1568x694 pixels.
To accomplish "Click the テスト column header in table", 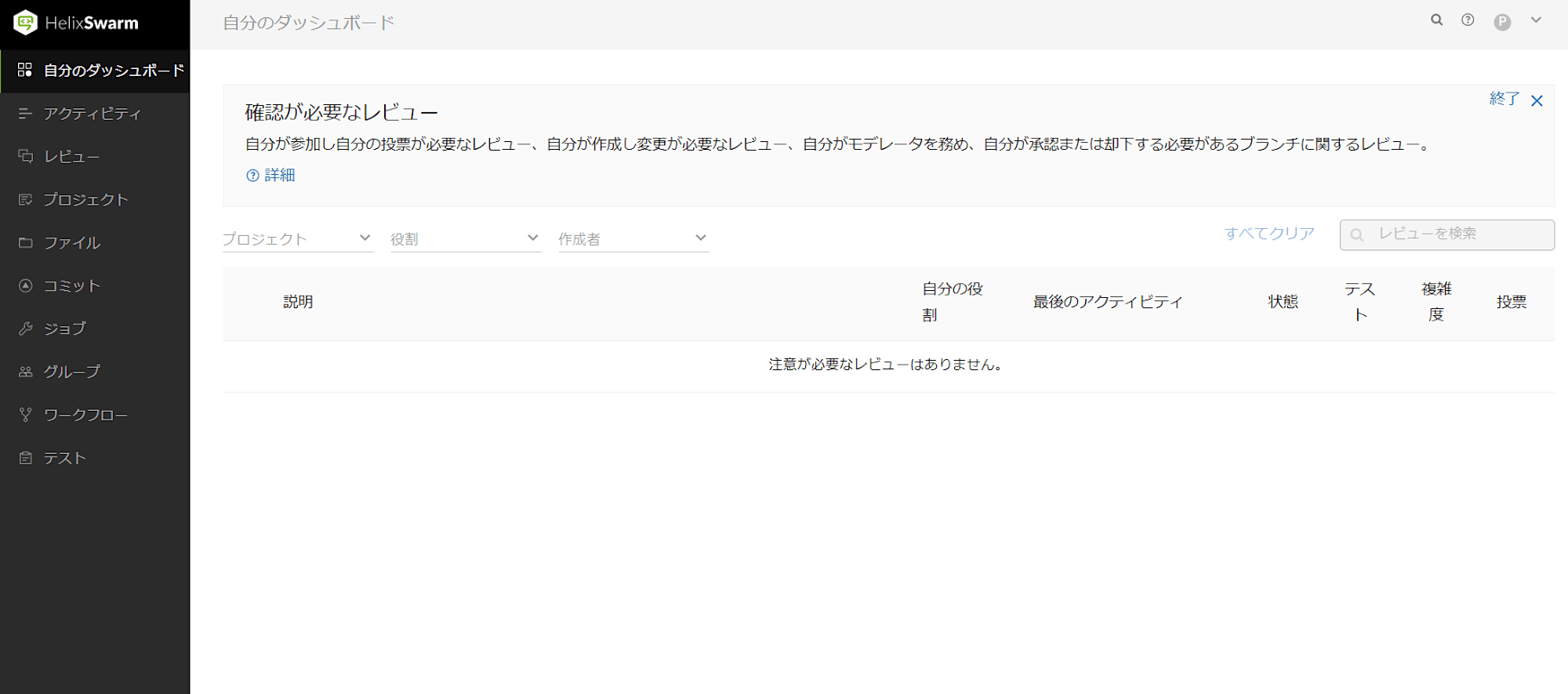I will [1359, 302].
